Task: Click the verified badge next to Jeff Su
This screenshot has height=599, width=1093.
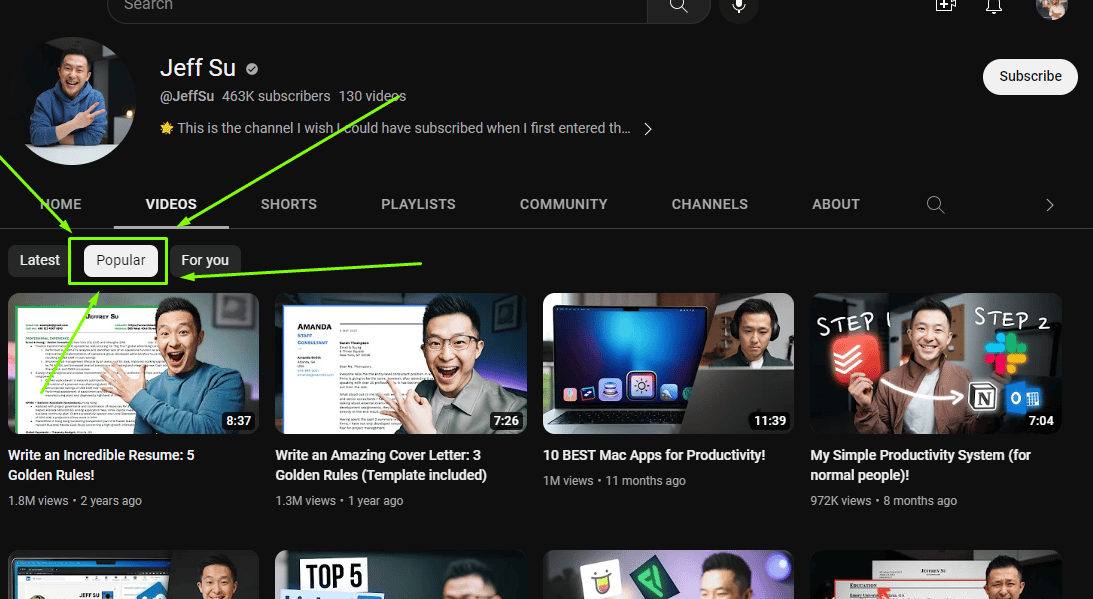Action: point(252,69)
